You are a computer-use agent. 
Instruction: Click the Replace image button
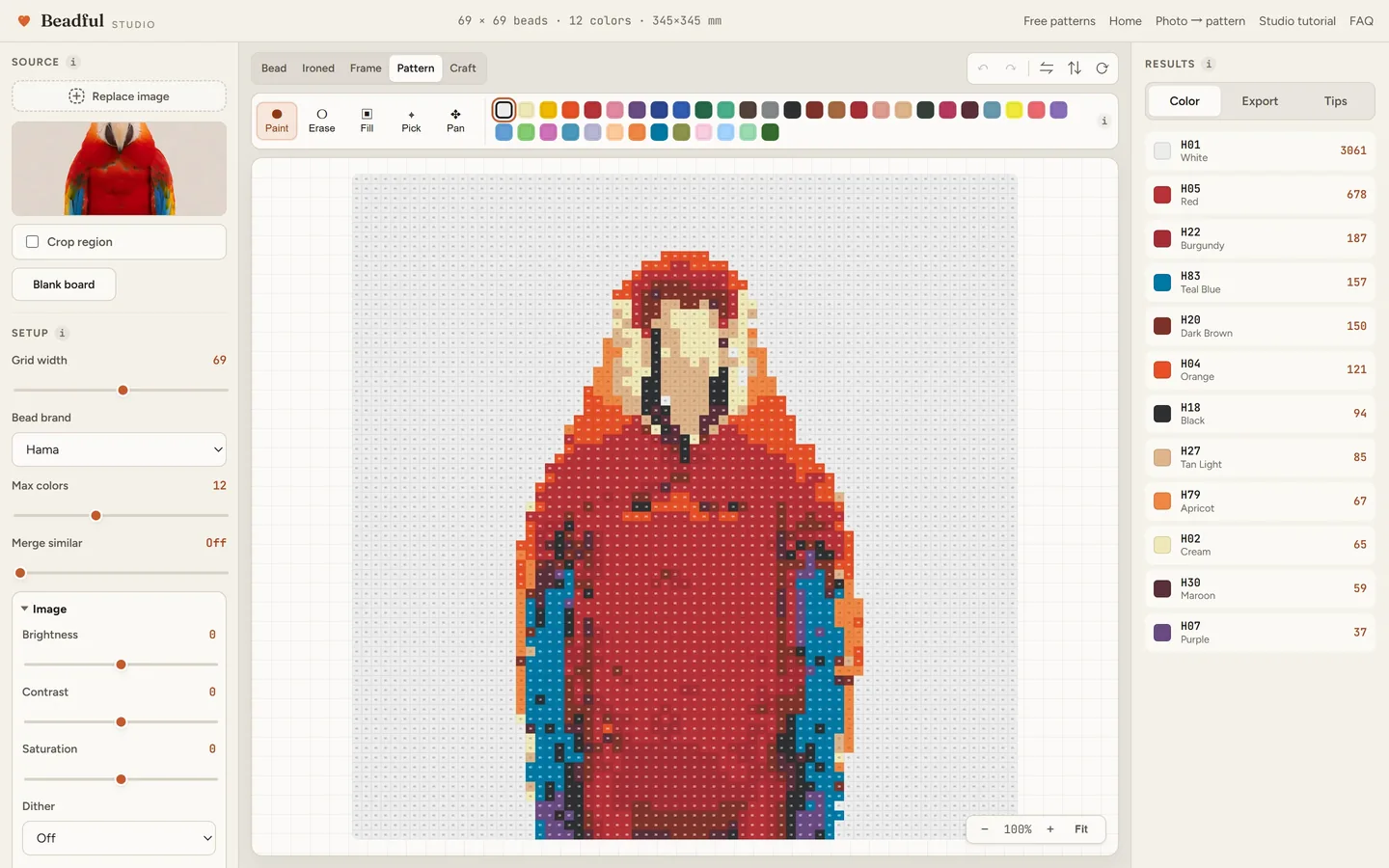(x=119, y=96)
